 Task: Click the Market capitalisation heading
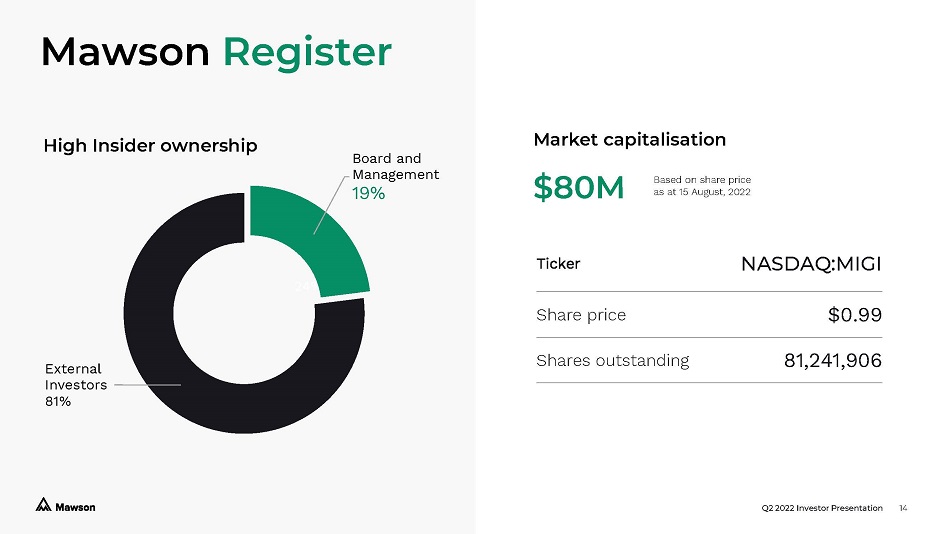pos(630,139)
